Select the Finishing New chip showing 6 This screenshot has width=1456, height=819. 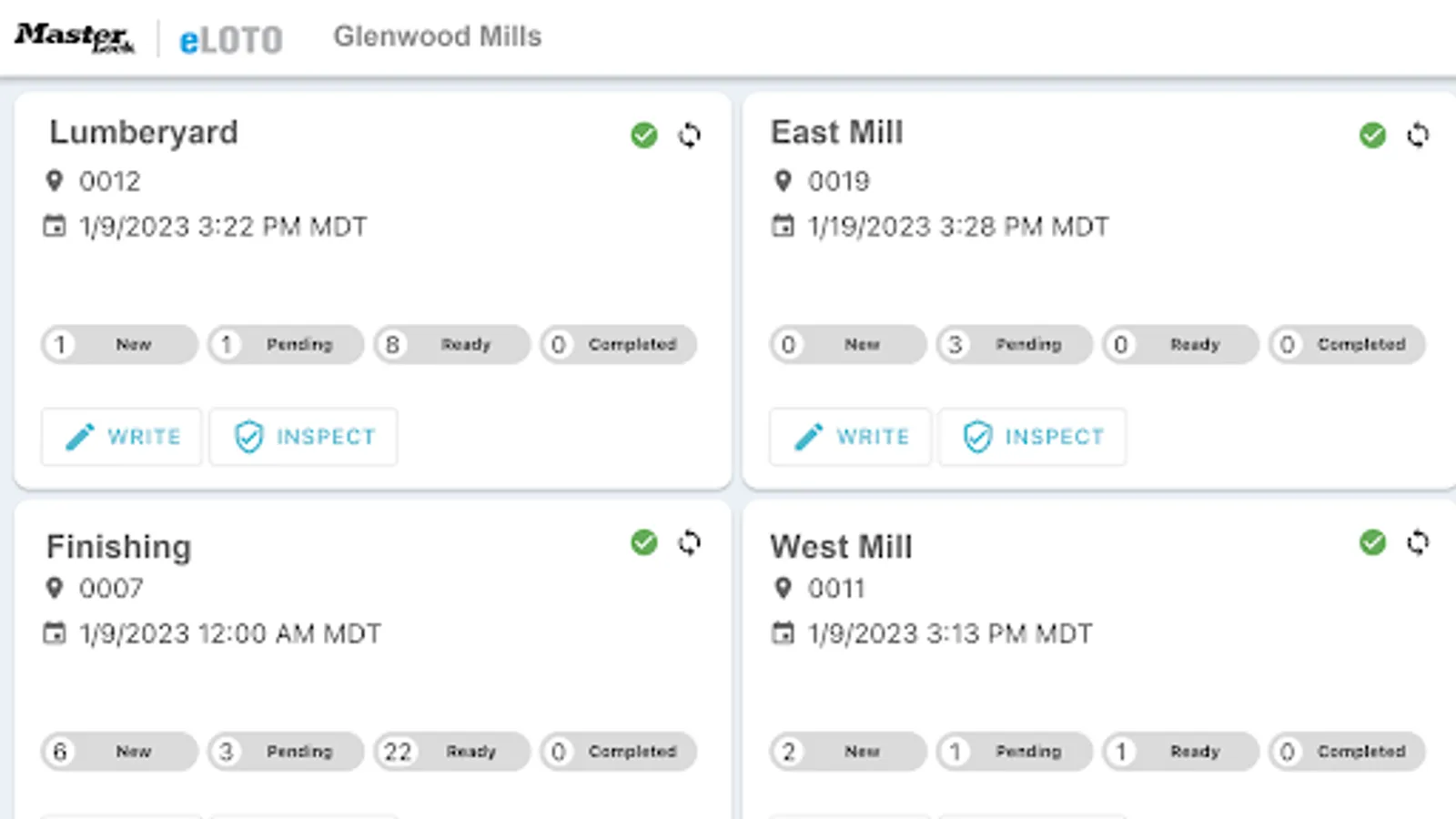pyautogui.click(x=119, y=752)
